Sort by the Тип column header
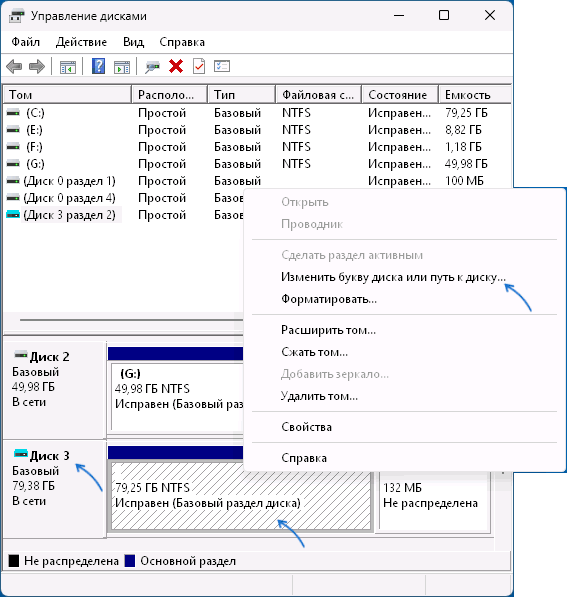567x597 pixels. click(x=241, y=94)
